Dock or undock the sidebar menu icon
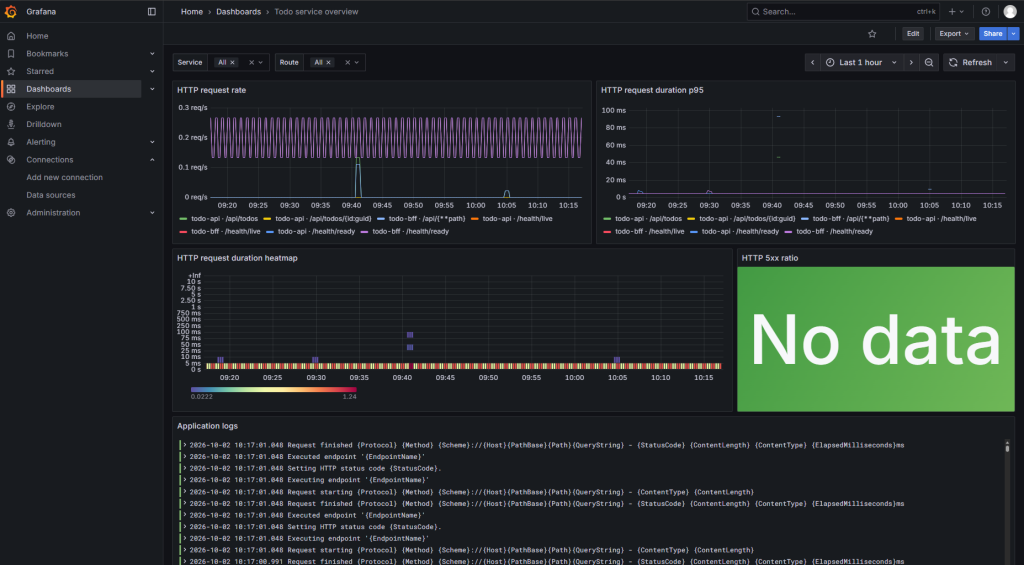 [x=152, y=12]
